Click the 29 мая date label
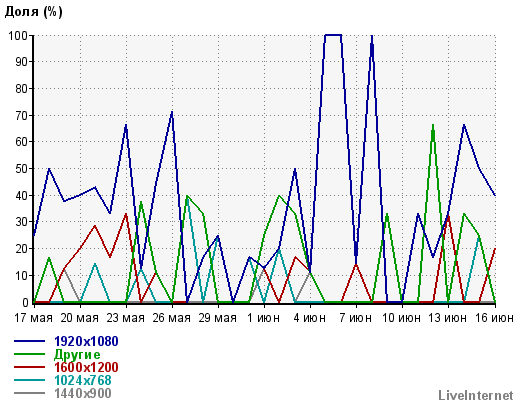Viewport: 520px width, 405px height. (x=218, y=318)
